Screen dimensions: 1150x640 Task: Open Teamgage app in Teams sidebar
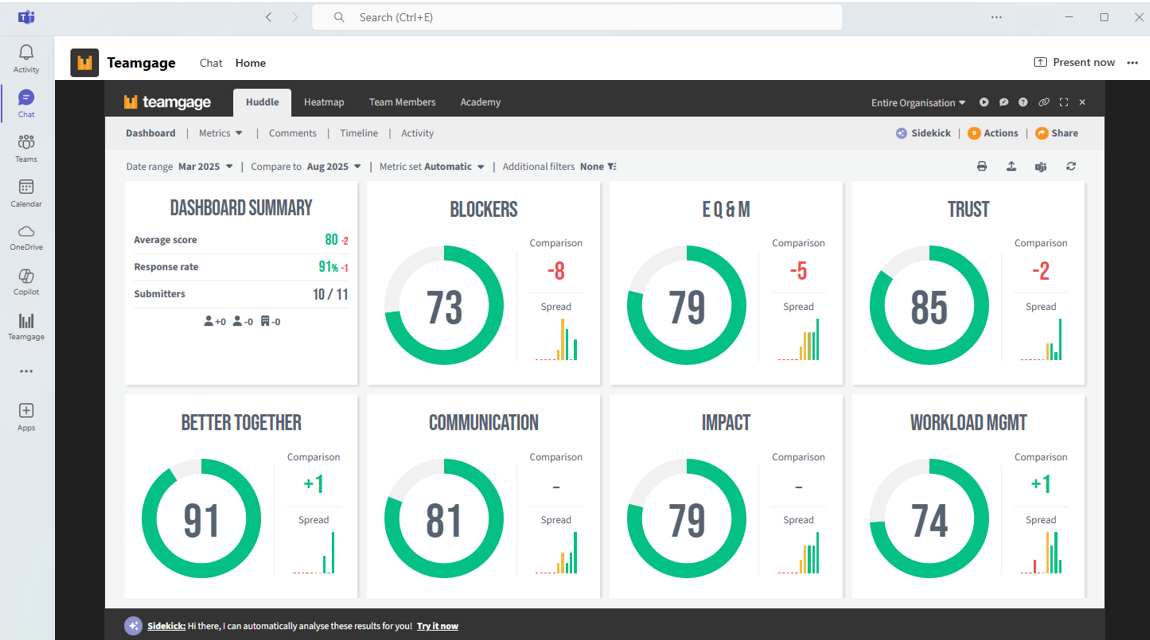click(x=26, y=326)
